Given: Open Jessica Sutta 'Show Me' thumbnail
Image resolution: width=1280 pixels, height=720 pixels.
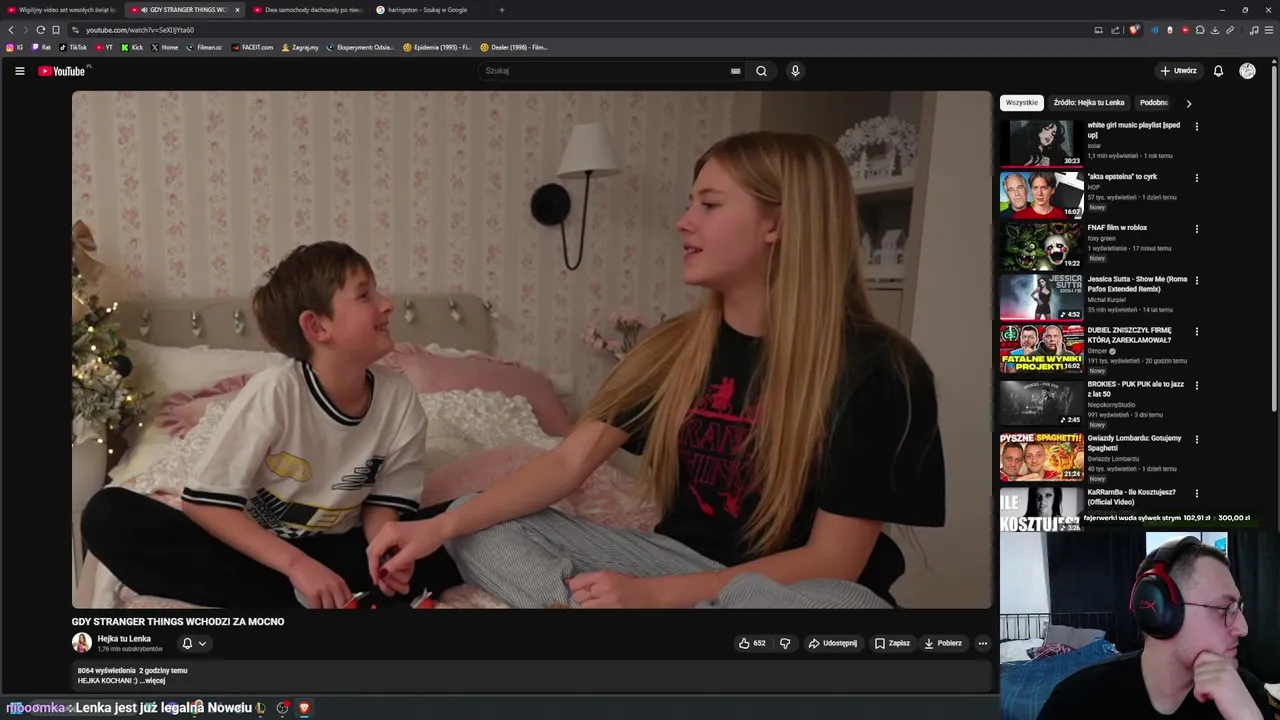Looking at the screenshot, I should [1041, 297].
